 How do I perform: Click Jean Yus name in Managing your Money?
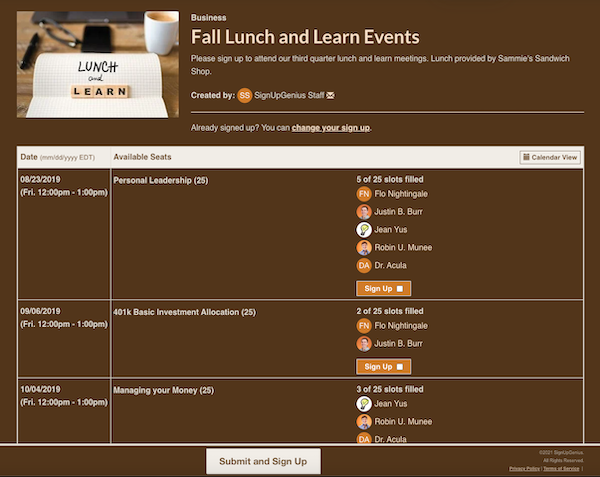(x=391, y=404)
